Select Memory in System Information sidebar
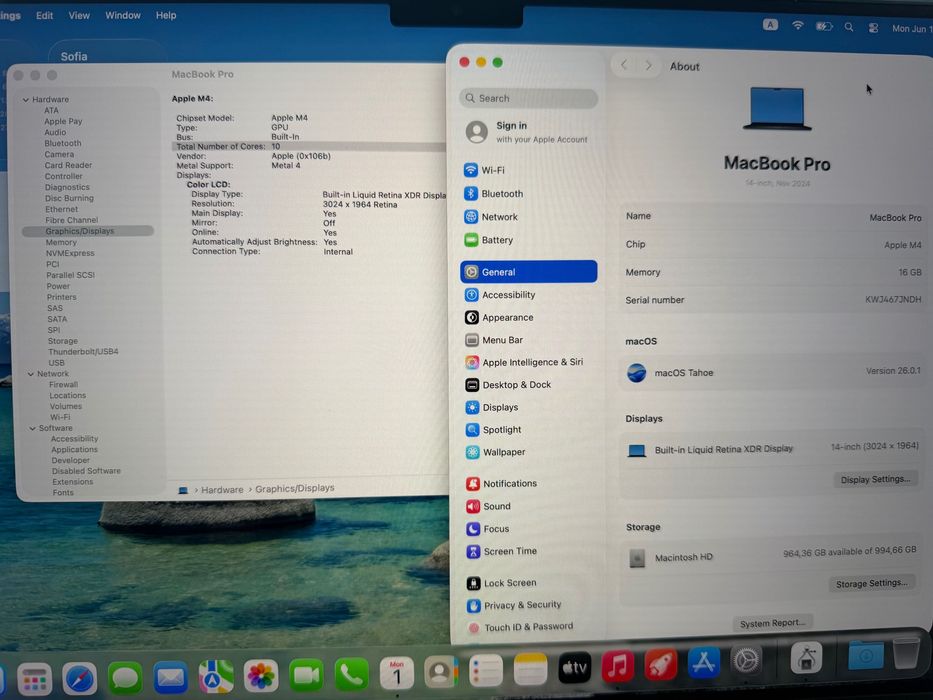Screen dimensions: 933x700 pyautogui.click(x=61, y=242)
